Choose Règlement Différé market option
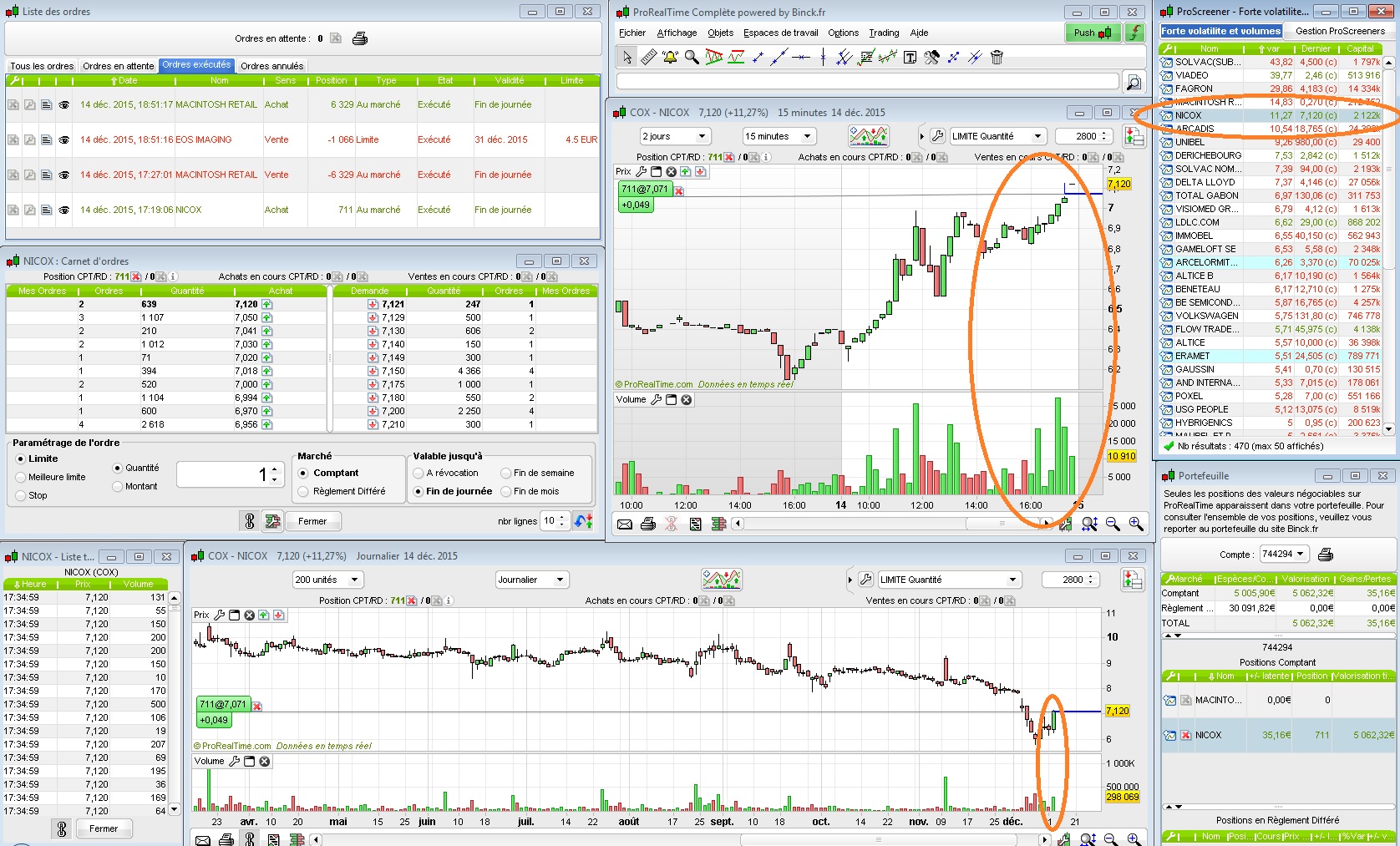This screenshot has width=1400, height=846. [x=303, y=491]
